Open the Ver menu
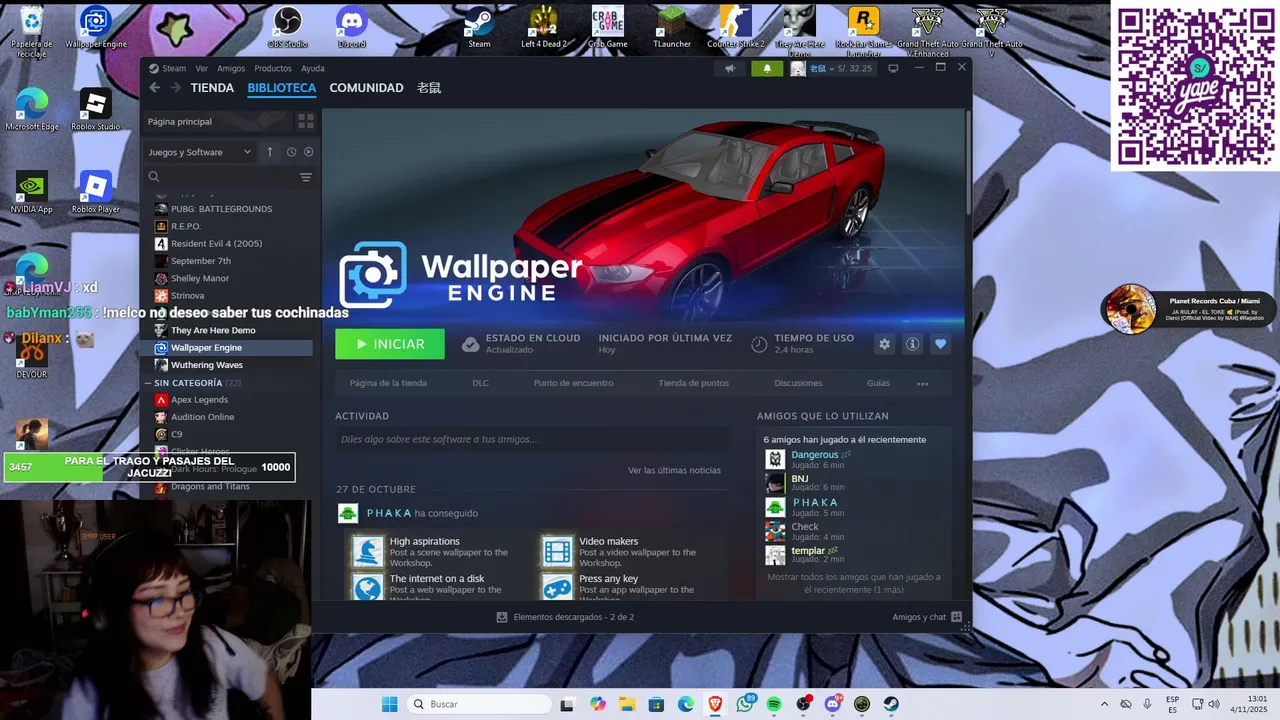This screenshot has height=720, width=1280. (201, 68)
